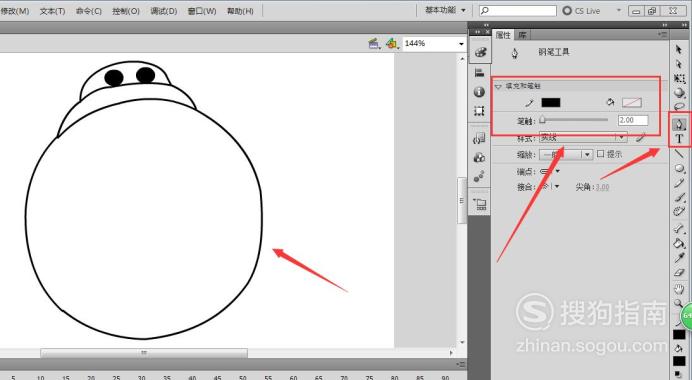Select the Text tool

point(679,139)
